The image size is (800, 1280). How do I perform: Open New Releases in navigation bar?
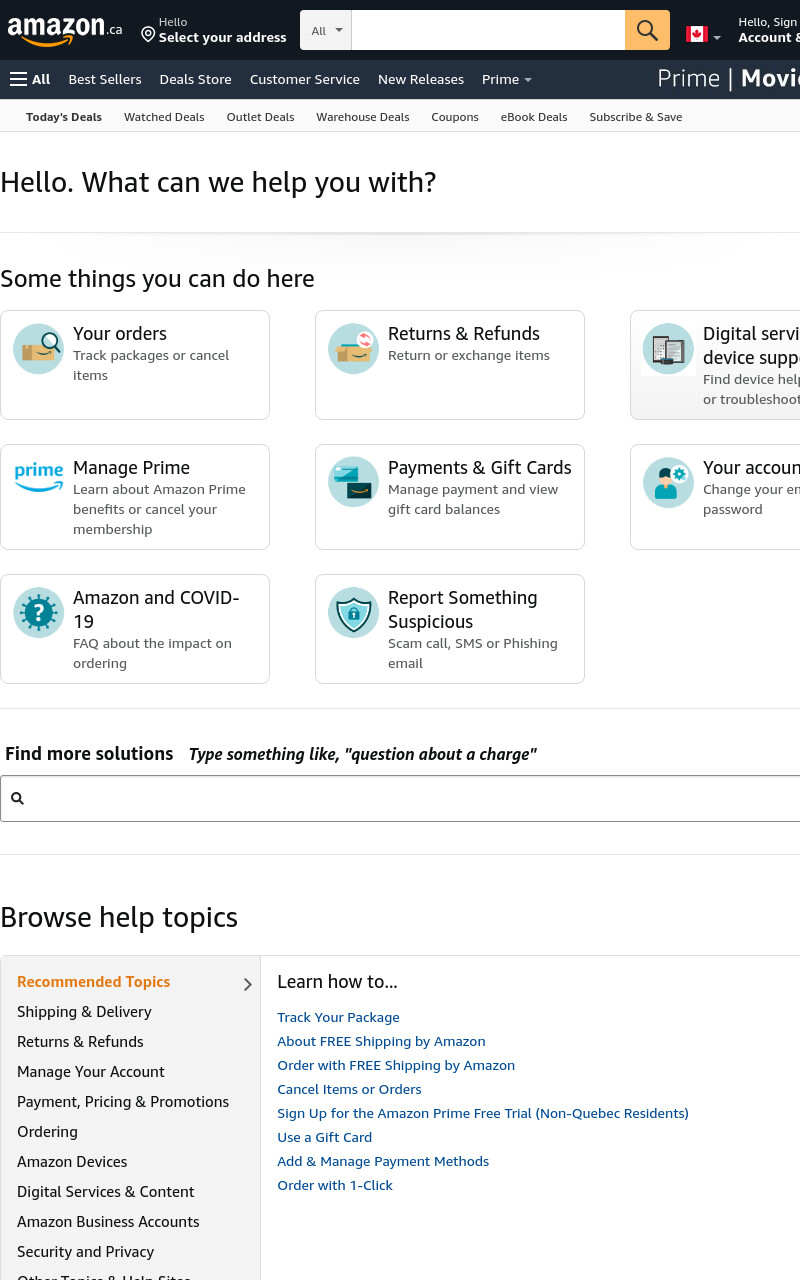(x=421, y=79)
